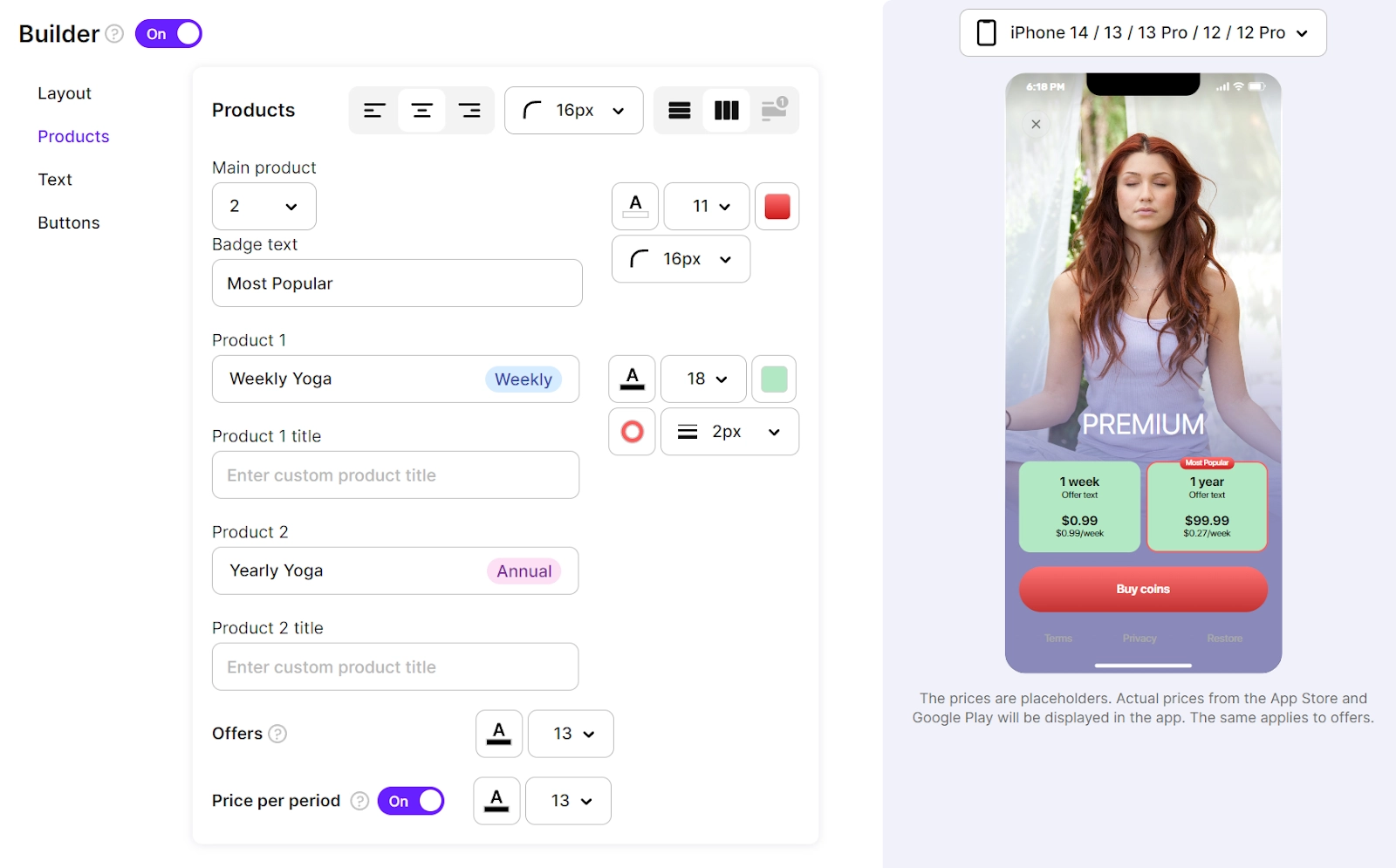Screen dimensions: 1396x868
Task: Choose vertical stacked product layout
Action: click(680, 110)
